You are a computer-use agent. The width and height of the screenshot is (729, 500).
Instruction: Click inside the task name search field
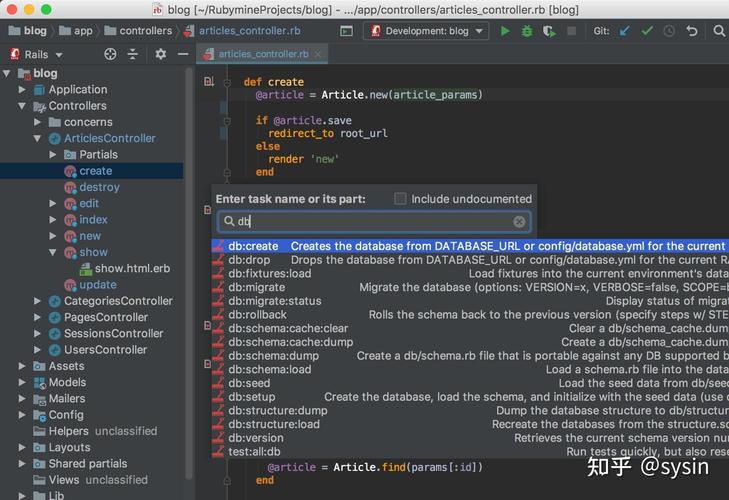tap(370, 222)
